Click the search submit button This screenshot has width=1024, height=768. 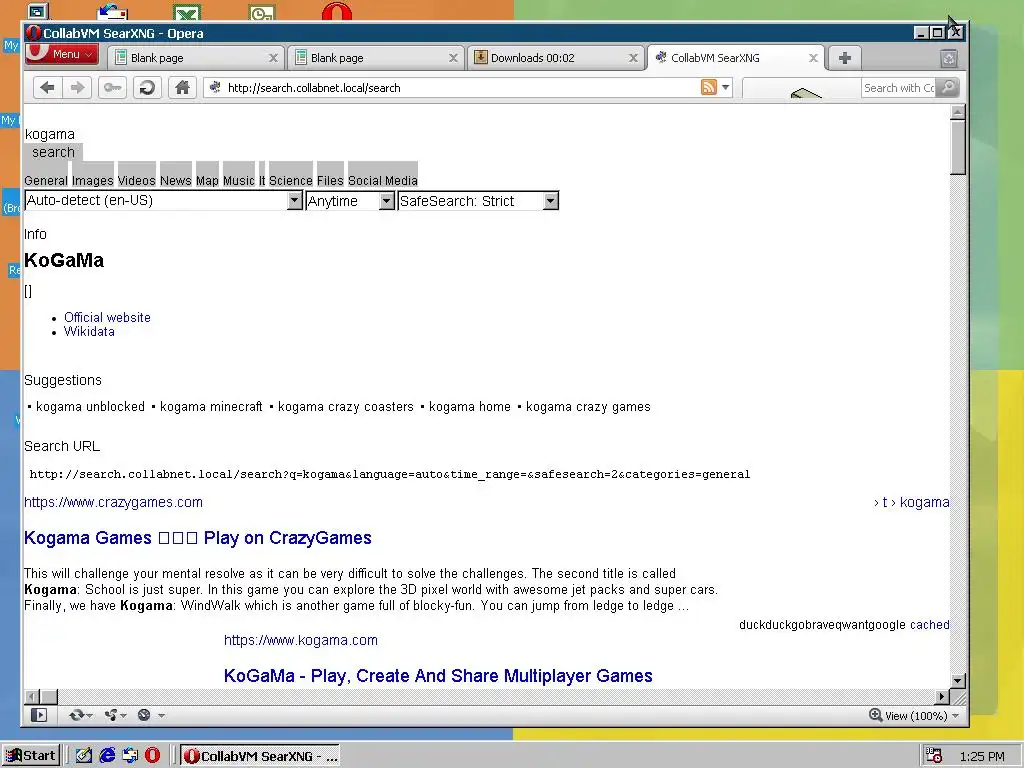pos(54,152)
